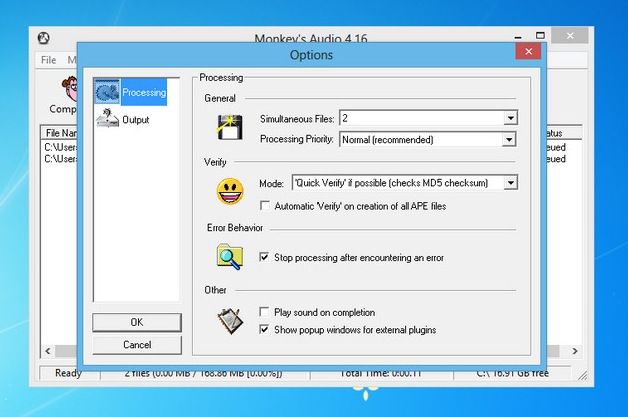Select the Output label in category list
Image resolution: width=628 pixels, height=417 pixels.
(136, 119)
